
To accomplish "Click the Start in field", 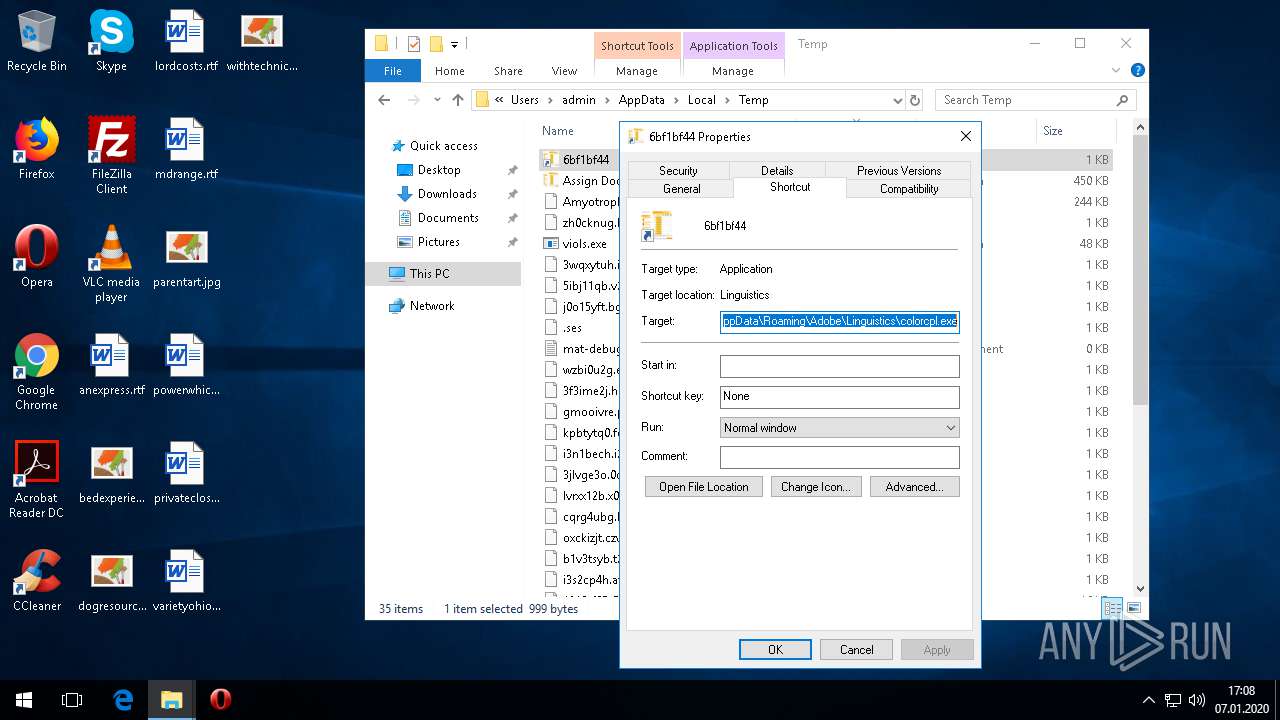I will (x=840, y=366).
